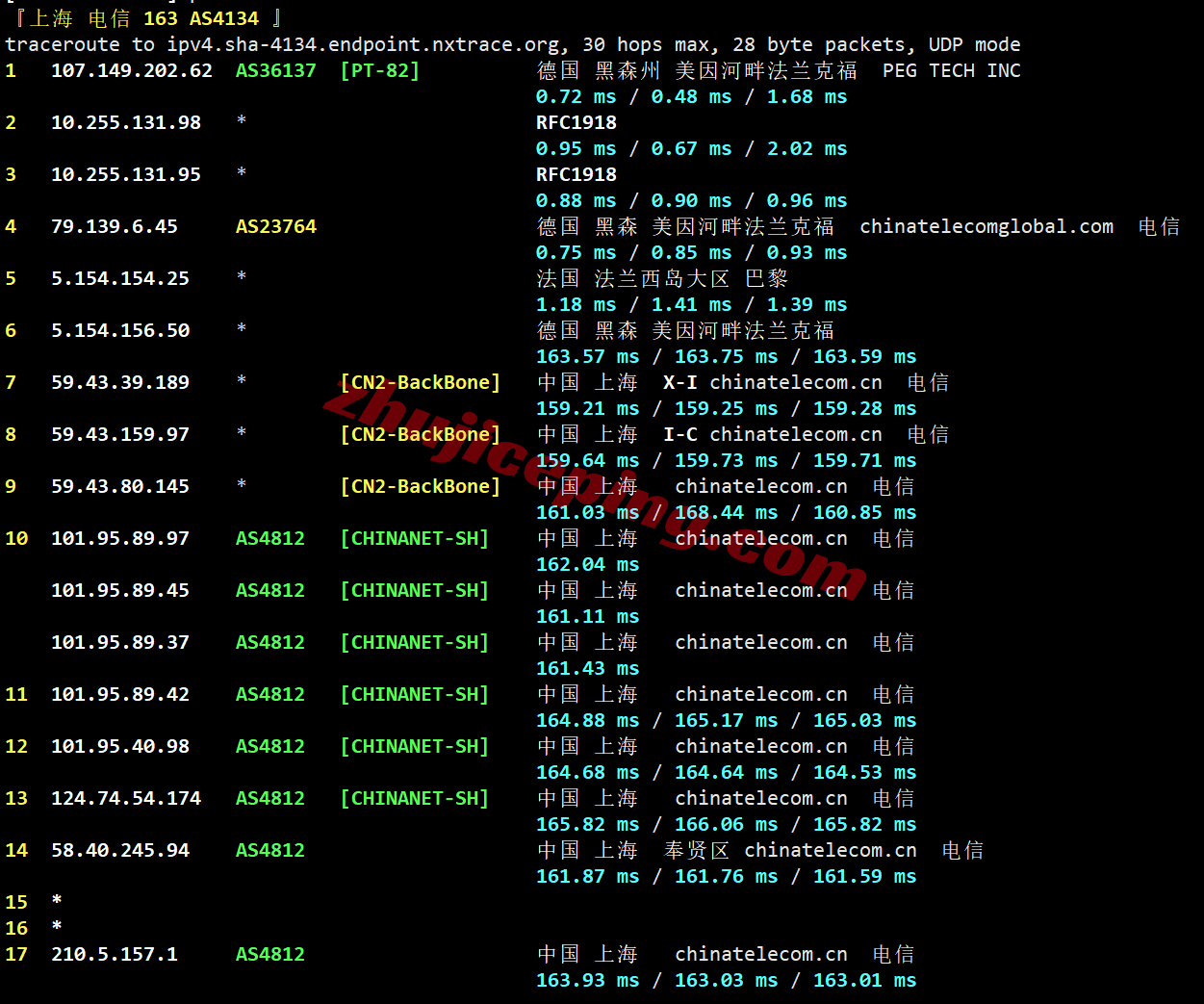Click AS4812 on hop 17
This screenshot has width=1204, height=1004.
[270, 954]
